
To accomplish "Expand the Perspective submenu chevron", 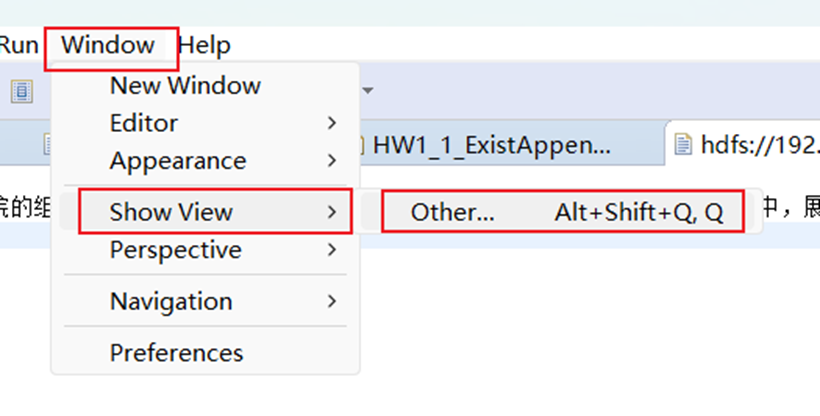I will pyautogui.click(x=332, y=250).
